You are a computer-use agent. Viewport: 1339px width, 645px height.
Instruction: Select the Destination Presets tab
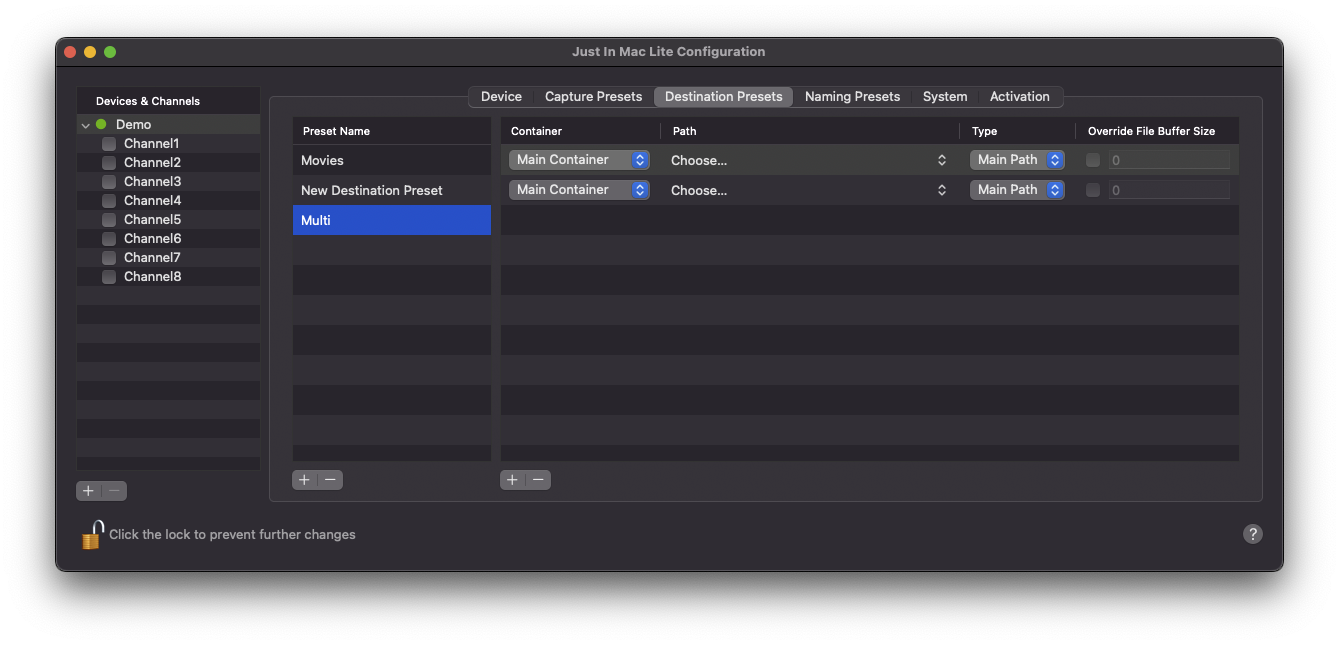(724, 97)
